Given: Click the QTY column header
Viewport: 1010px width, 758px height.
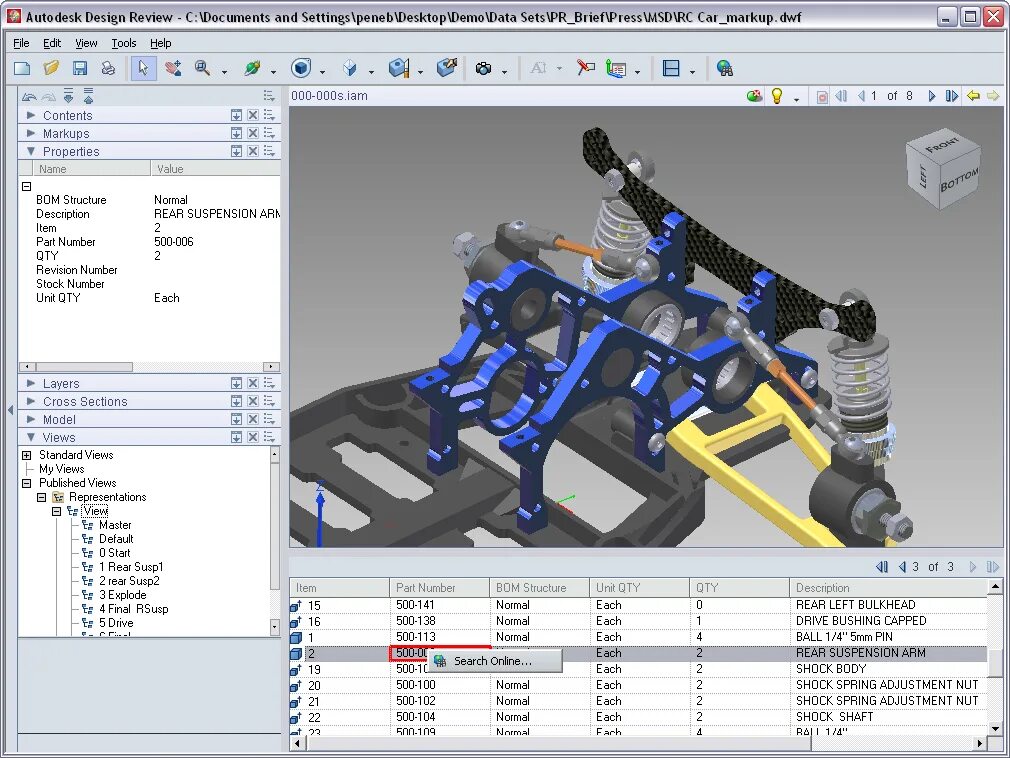Looking at the screenshot, I should click(x=739, y=587).
